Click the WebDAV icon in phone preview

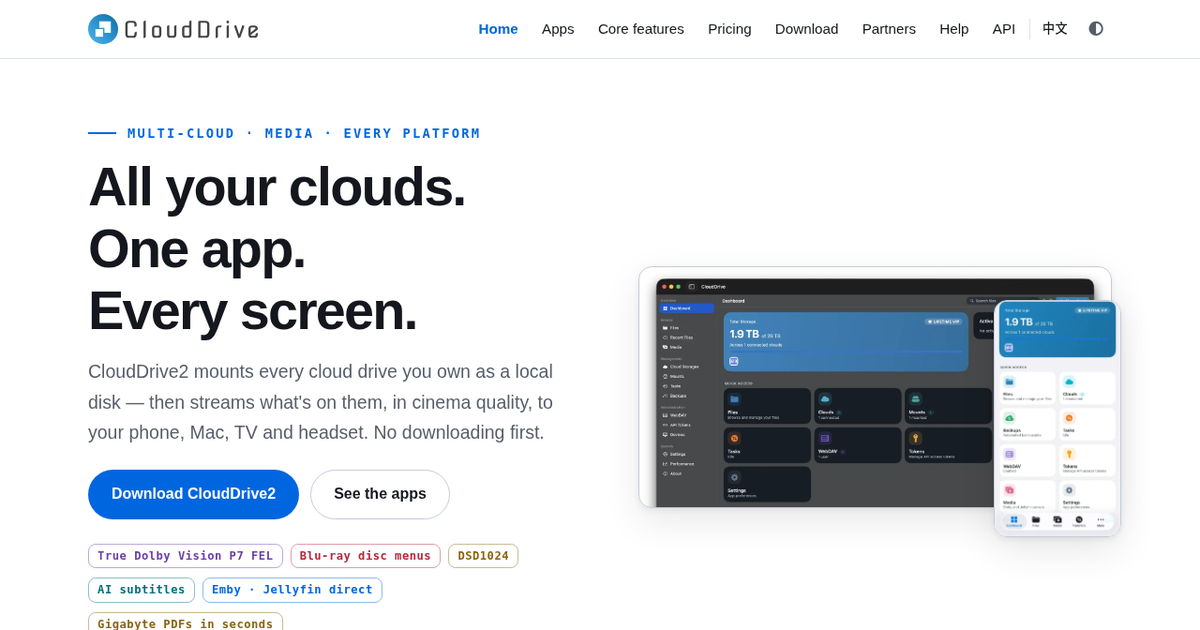pos(1009,454)
